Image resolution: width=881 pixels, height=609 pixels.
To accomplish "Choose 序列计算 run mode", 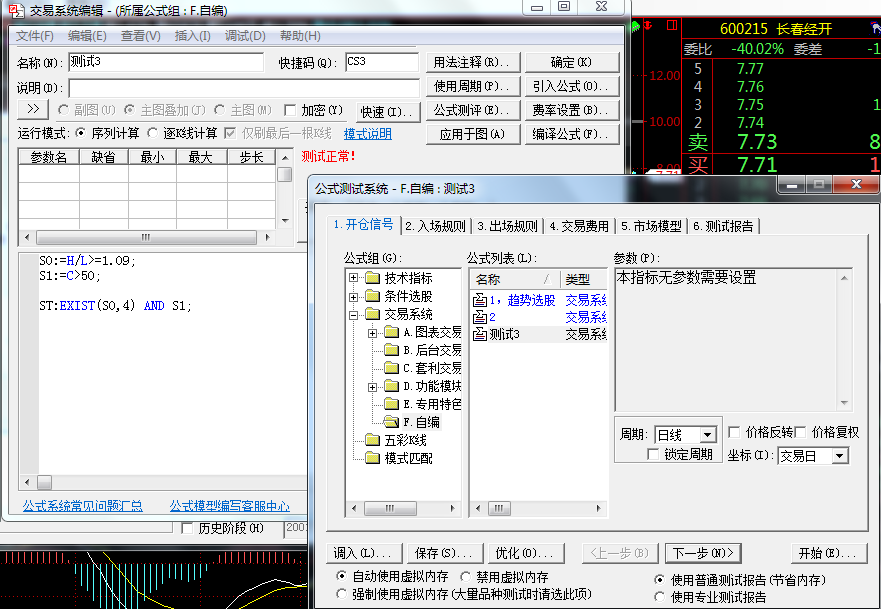I will point(80,133).
